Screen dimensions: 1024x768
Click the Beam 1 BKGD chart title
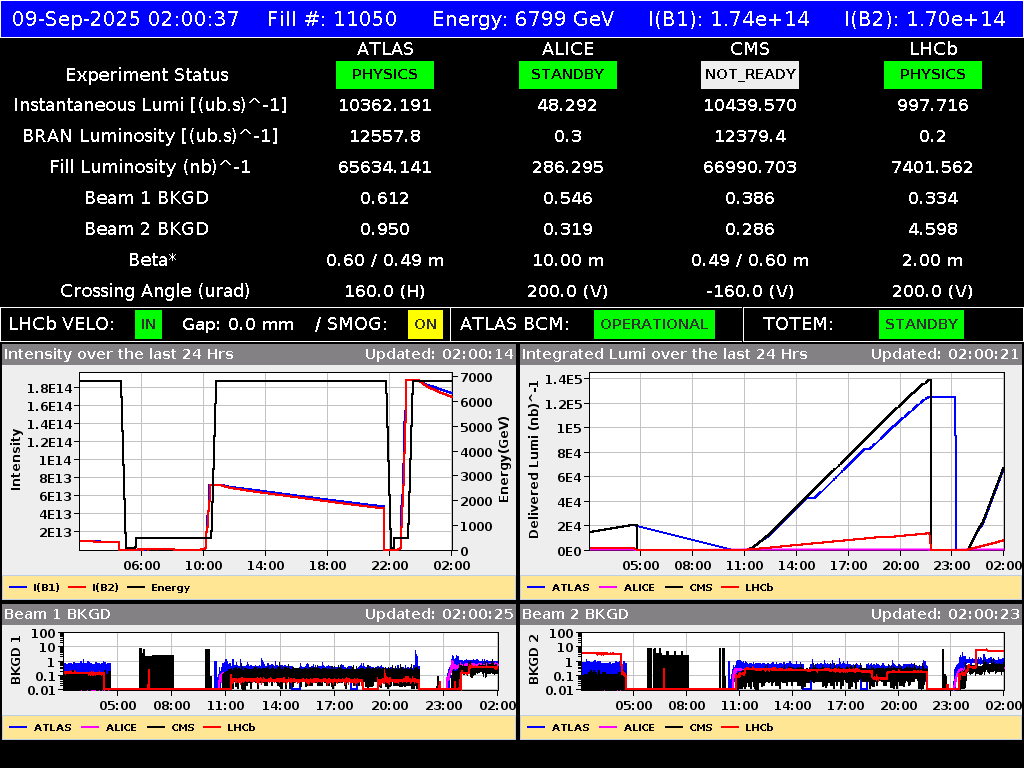(57, 615)
